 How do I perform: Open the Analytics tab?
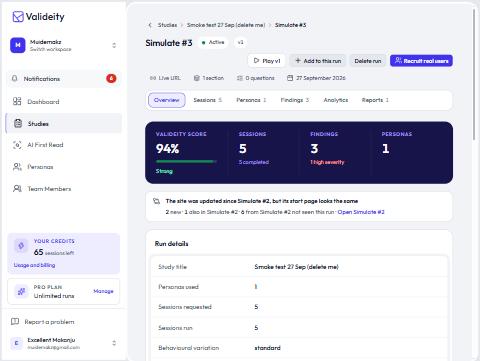tap(336, 100)
